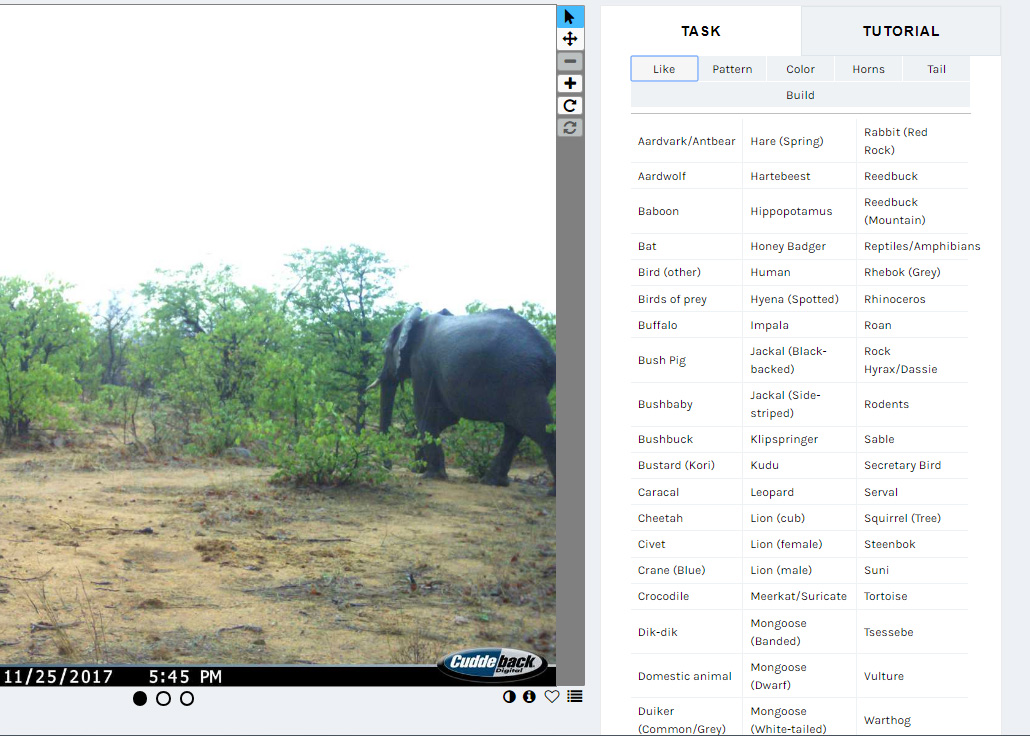Open the TUTORIAL tab
Image resolution: width=1030 pixels, height=736 pixels.
click(x=900, y=31)
